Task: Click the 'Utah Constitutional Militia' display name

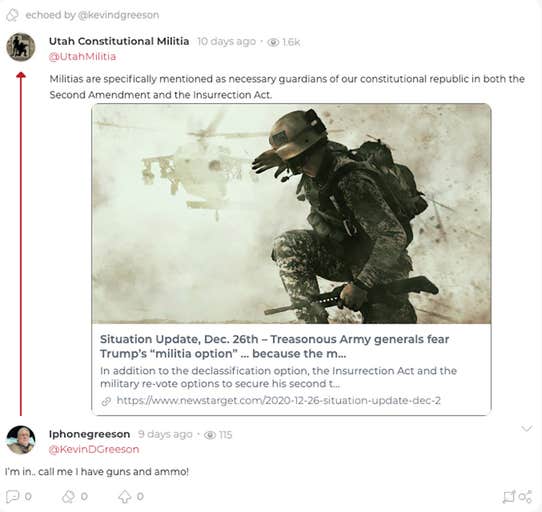Action: click(x=119, y=41)
